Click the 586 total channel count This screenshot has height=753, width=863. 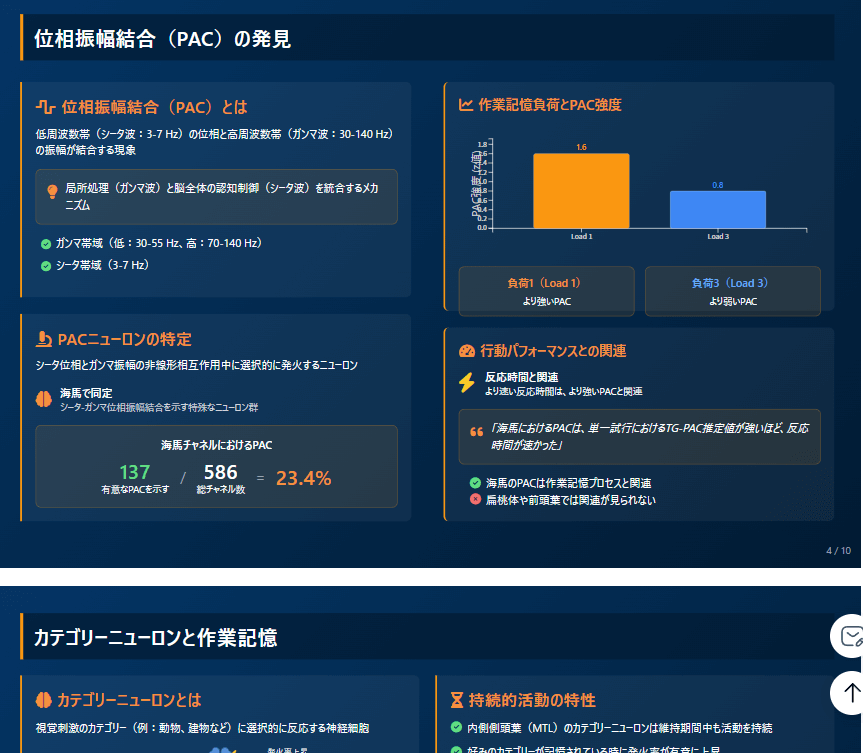tap(221, 472)
